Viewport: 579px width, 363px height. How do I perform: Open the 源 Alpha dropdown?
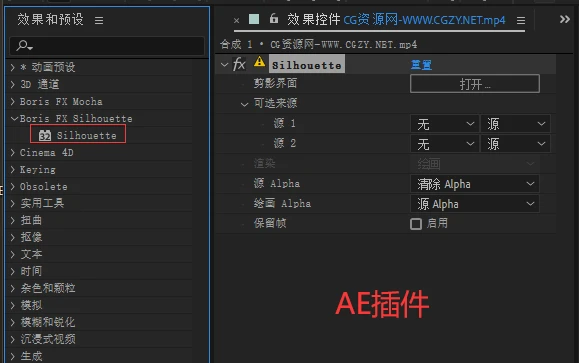(x=474, y=184)
